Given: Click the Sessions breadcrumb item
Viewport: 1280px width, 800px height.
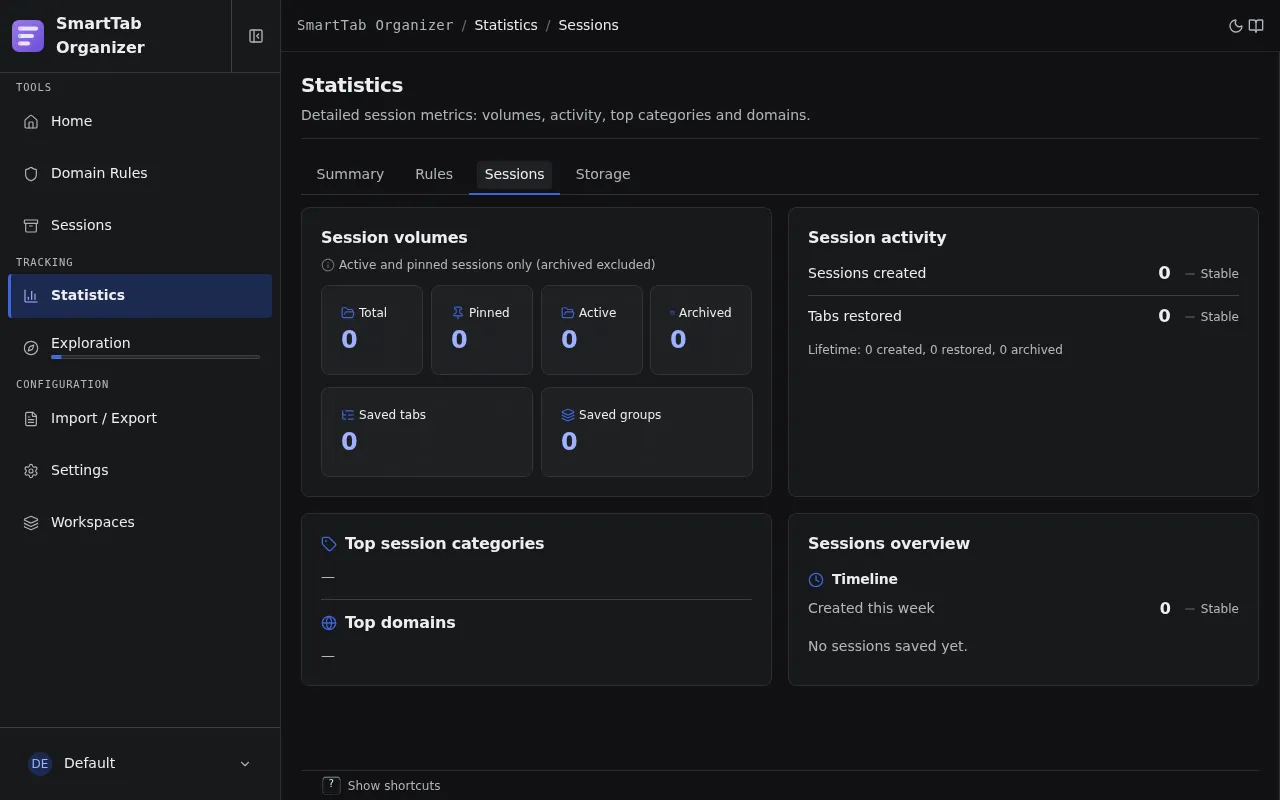Looking at the screenshot, I should tap(588, 25).
